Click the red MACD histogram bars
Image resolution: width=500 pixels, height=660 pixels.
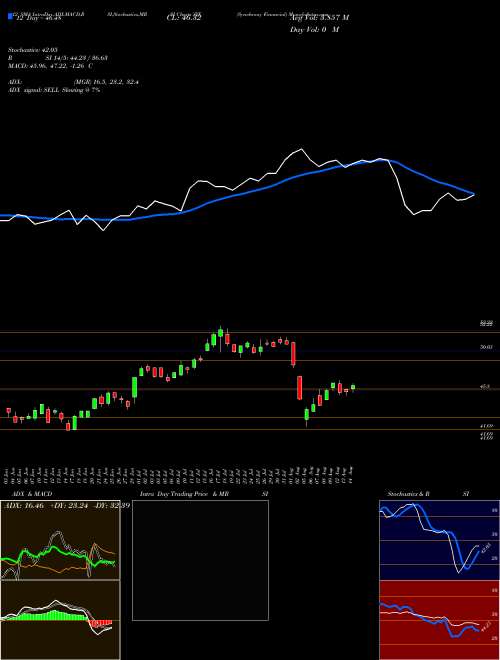coord(101,623)
